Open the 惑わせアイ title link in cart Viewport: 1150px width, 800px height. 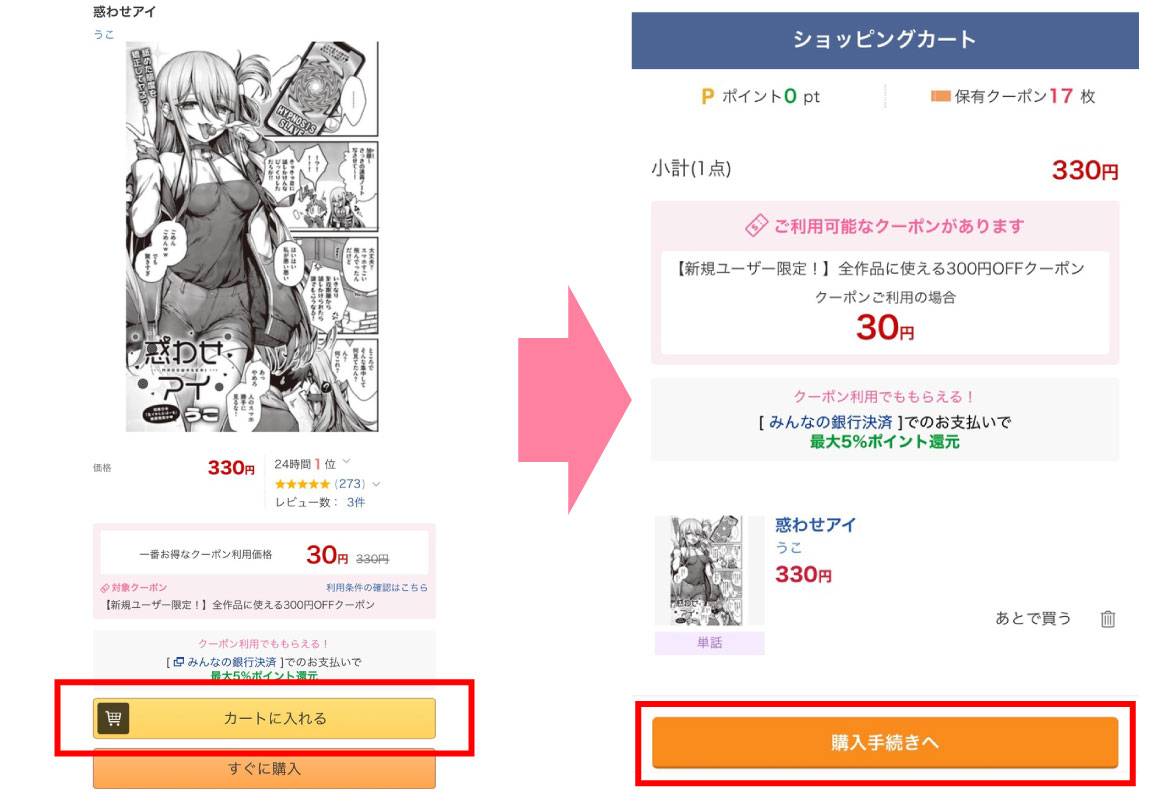[x=816, y=524]
